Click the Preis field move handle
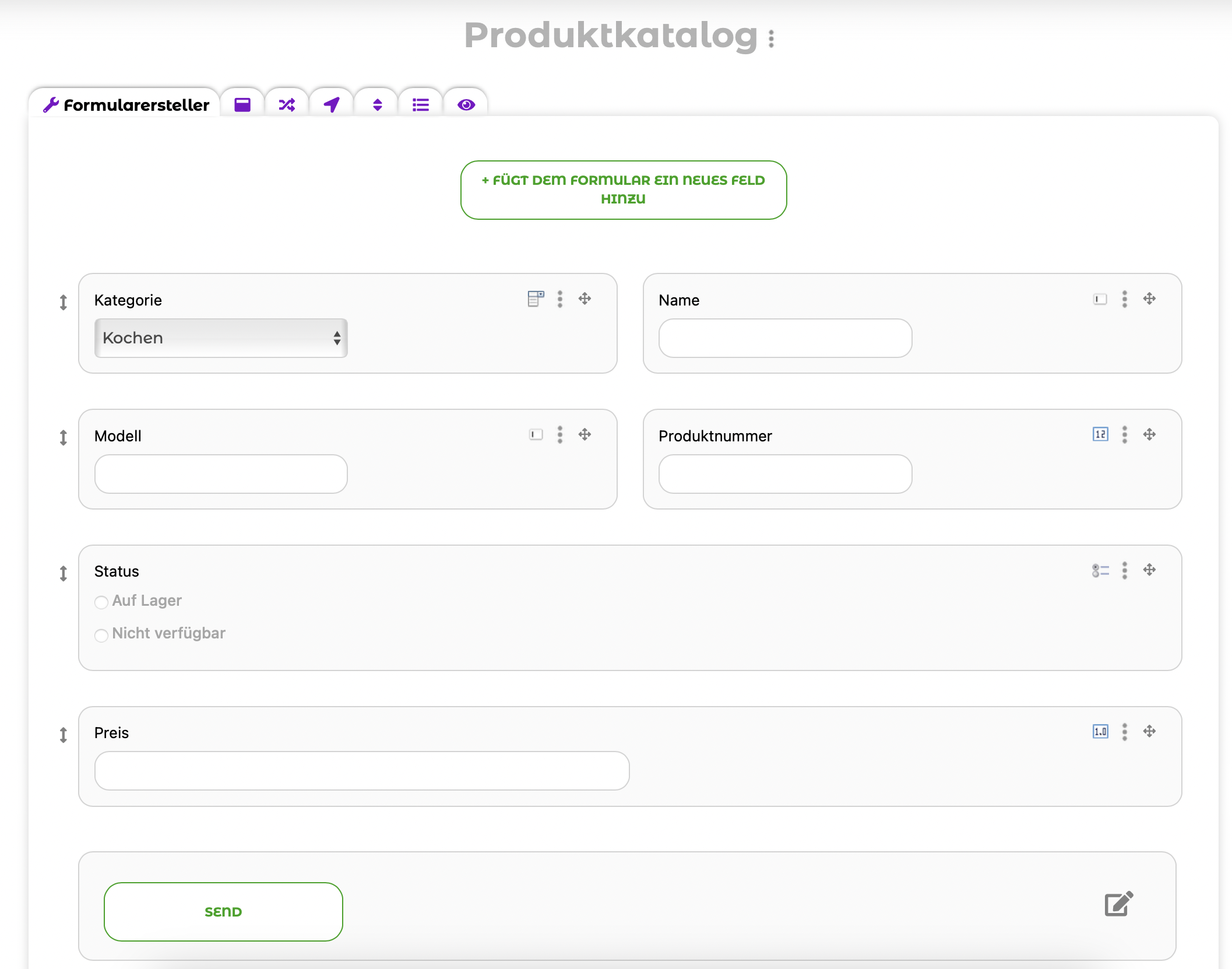This screenshot has height=969, width=1232. tap(1149, 732)
